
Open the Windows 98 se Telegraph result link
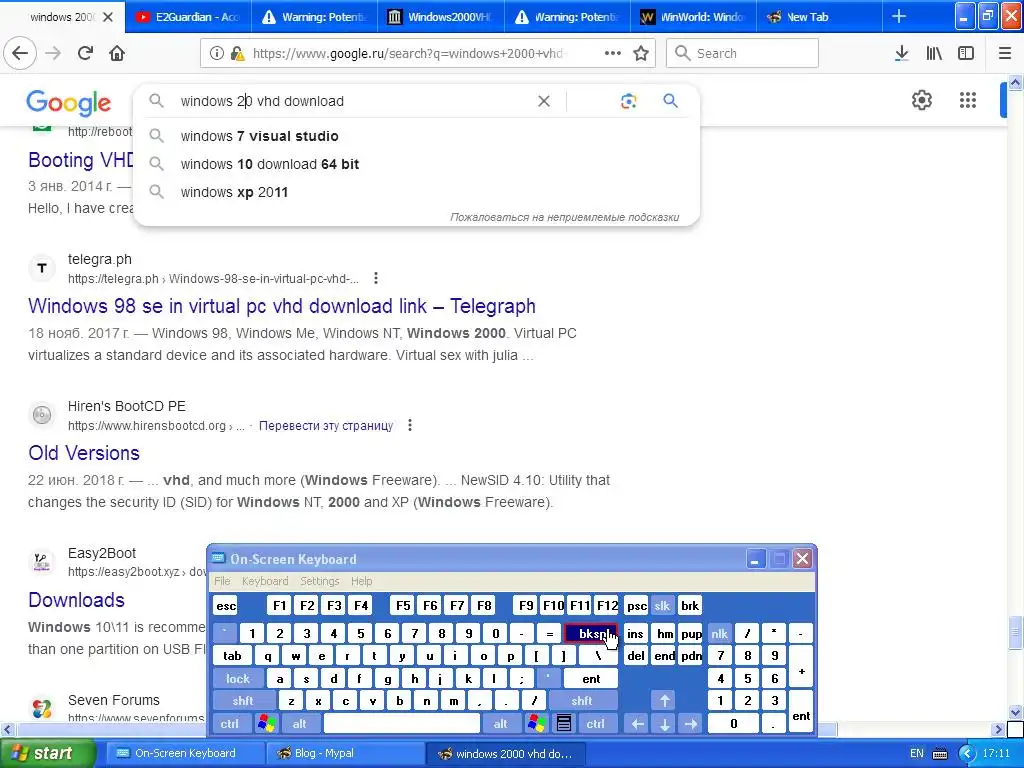pyautogui.click(x=281, y=306)
